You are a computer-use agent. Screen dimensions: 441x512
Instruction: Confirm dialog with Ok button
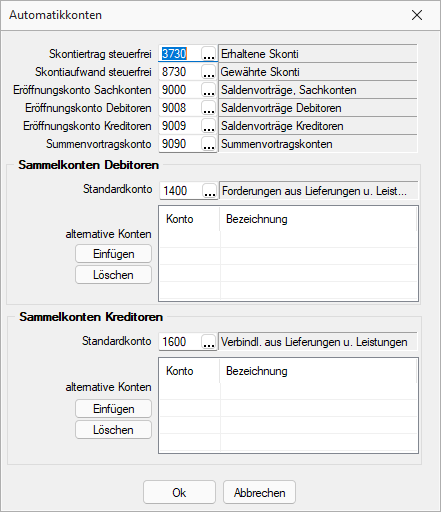click(x=179, y=492)
